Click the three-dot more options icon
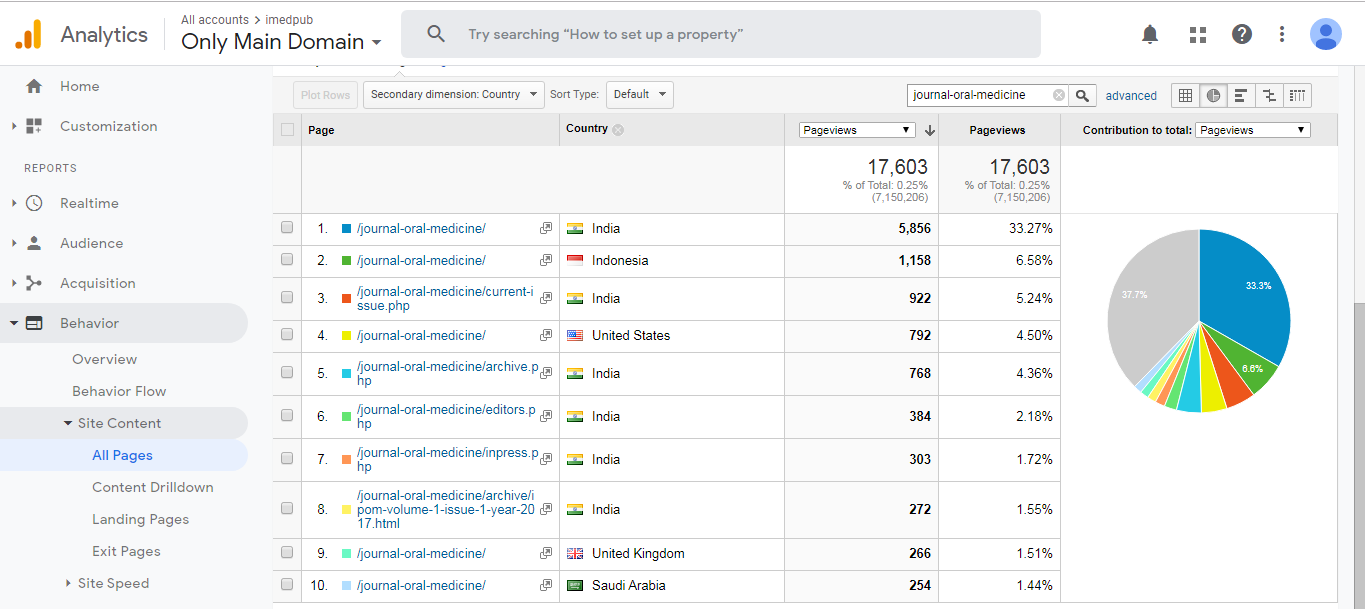This screenshot has height=609, width=1365. 1282,35
